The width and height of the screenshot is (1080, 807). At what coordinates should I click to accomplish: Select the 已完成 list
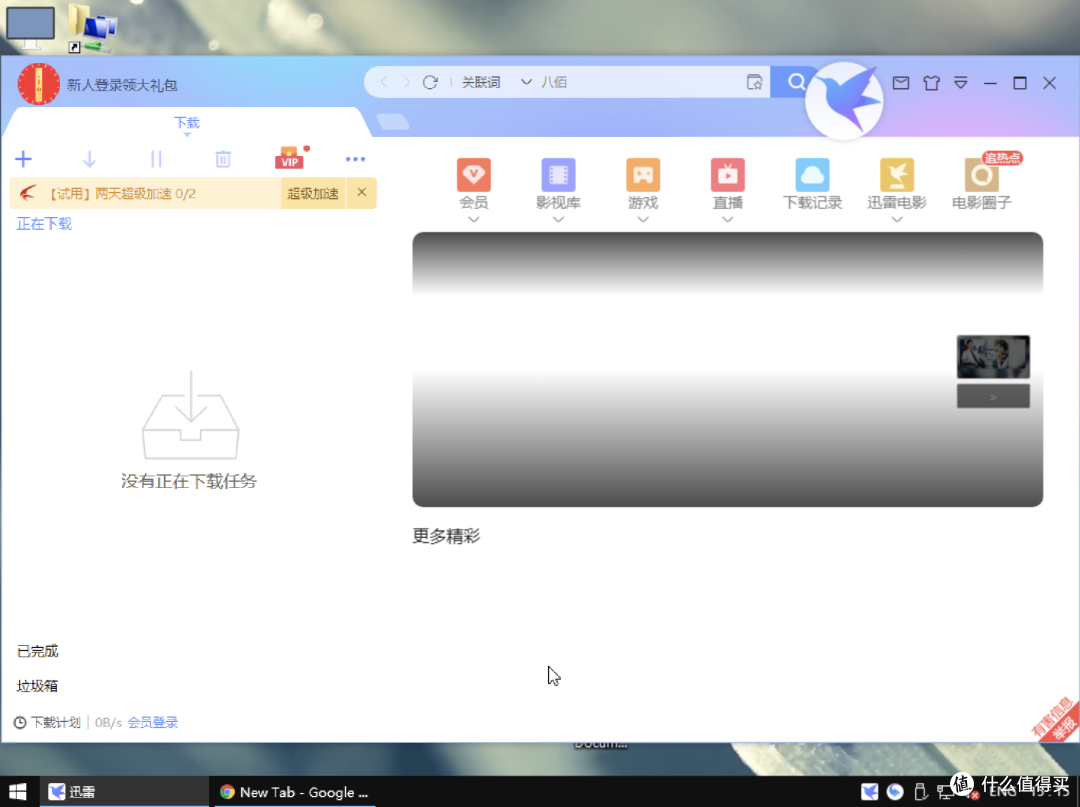point(37,651)
